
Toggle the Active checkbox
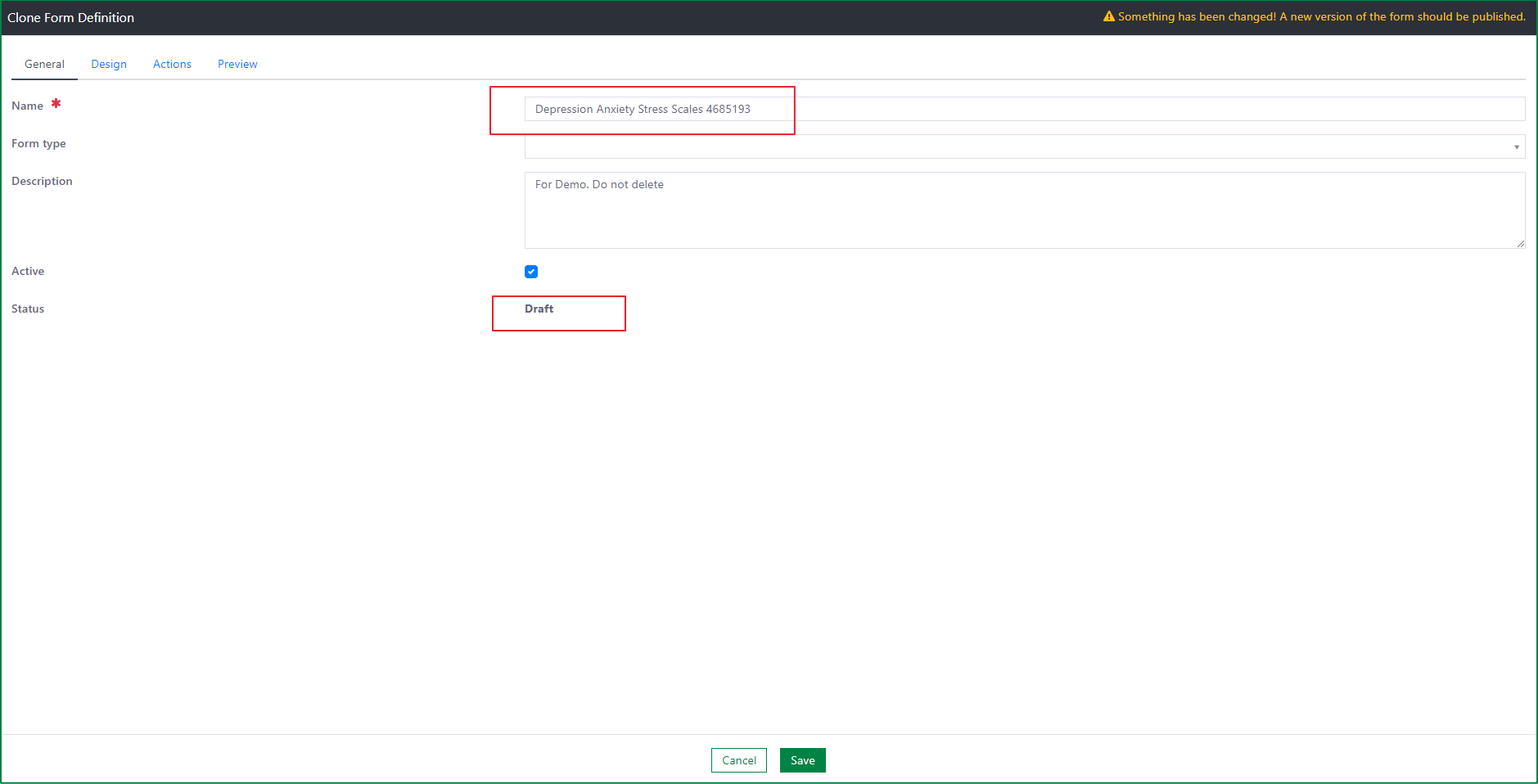click(531, 272)
